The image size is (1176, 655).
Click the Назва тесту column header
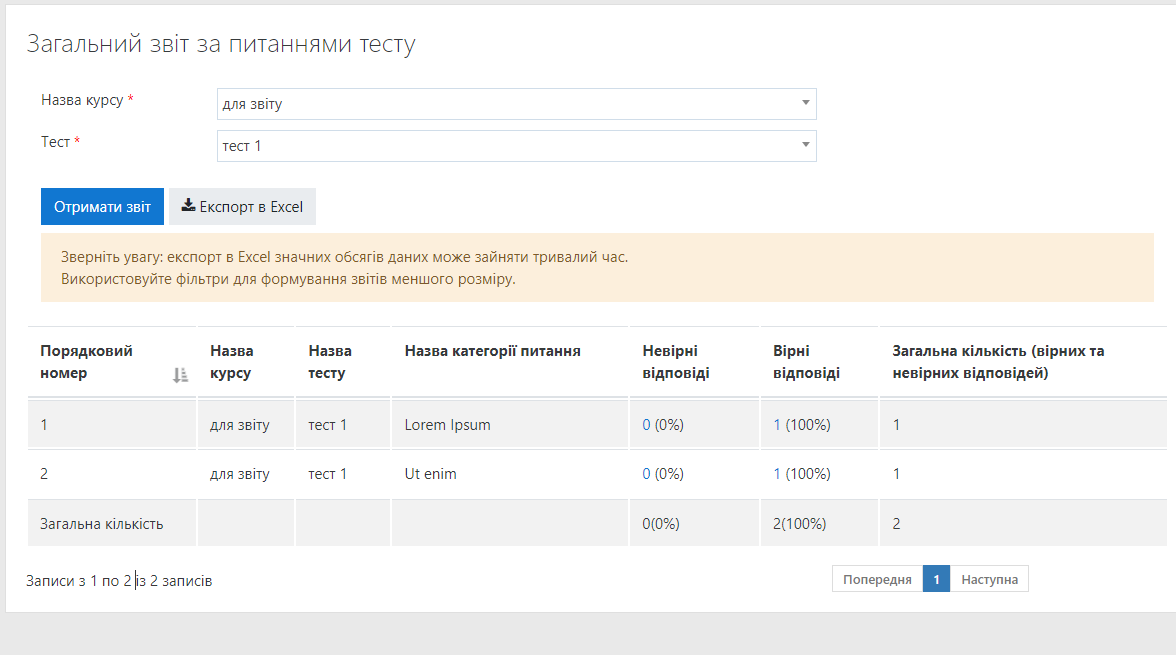coord(343,362)
